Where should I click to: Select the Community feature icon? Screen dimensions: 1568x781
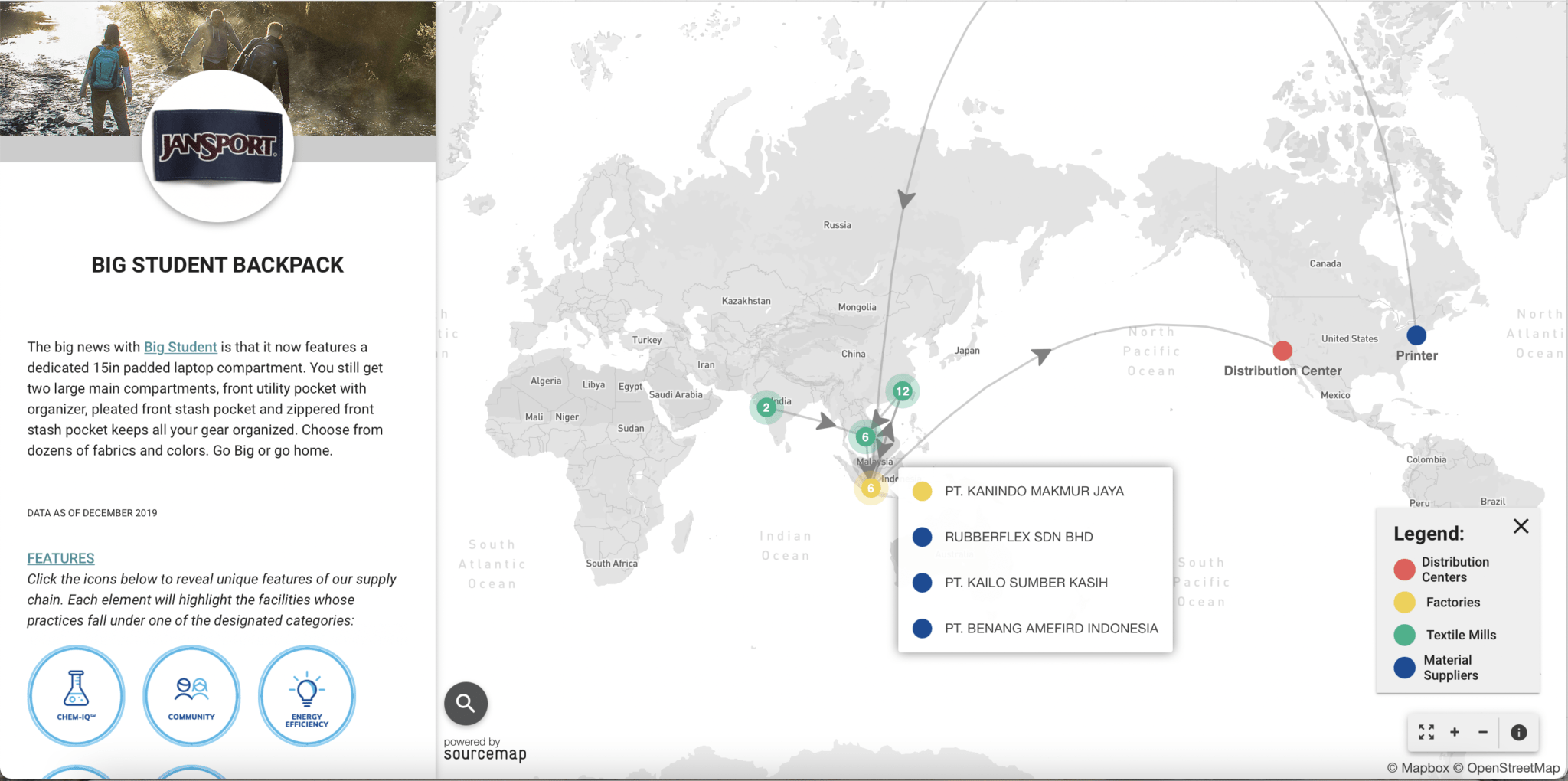point(191,696)
